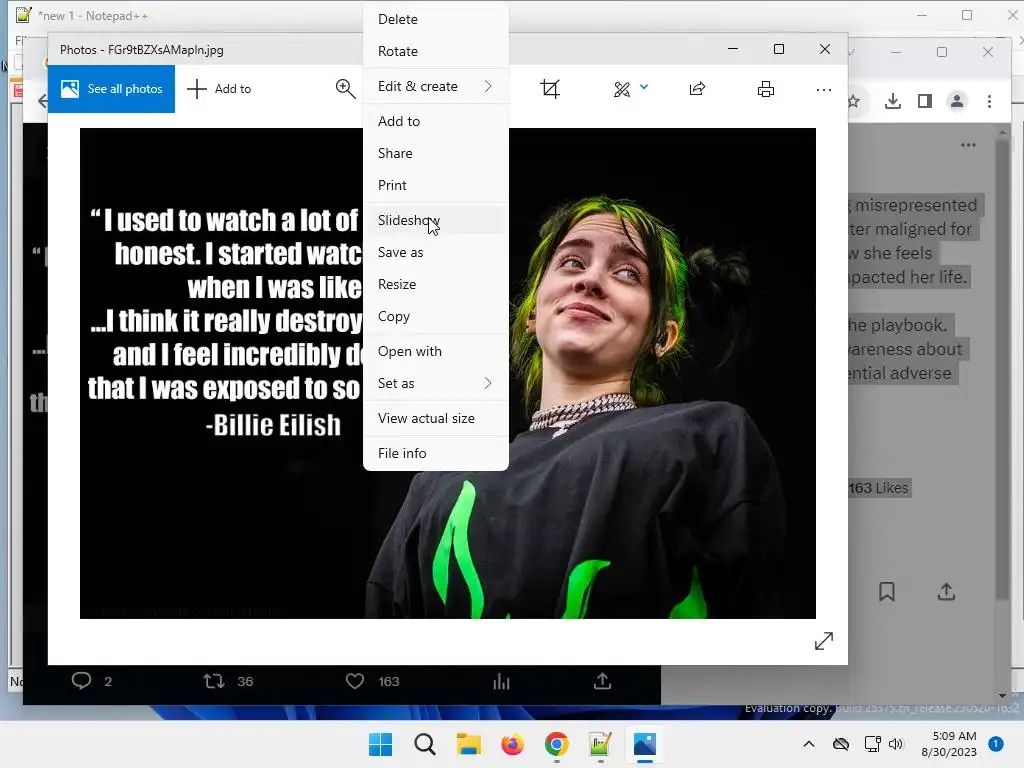Image resolution: width=1024 pixels, height=768 pixels.
Task: Expand the Edit & create chevron
Action: [x=488, y=86]
